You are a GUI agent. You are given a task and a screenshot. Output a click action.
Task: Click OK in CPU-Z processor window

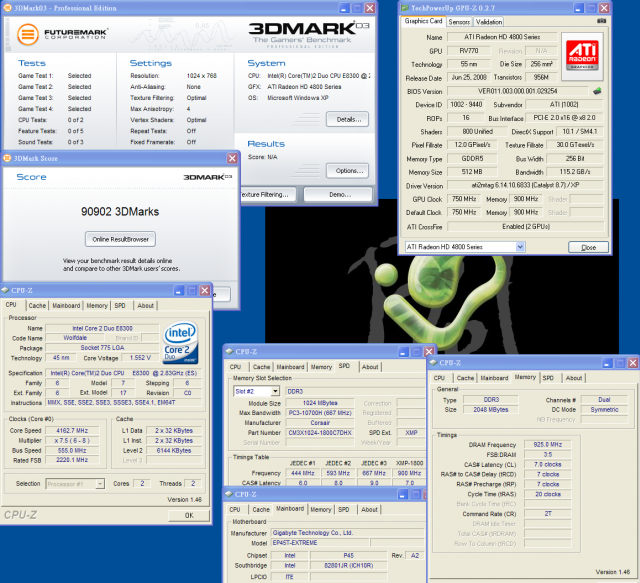[189, 515]
